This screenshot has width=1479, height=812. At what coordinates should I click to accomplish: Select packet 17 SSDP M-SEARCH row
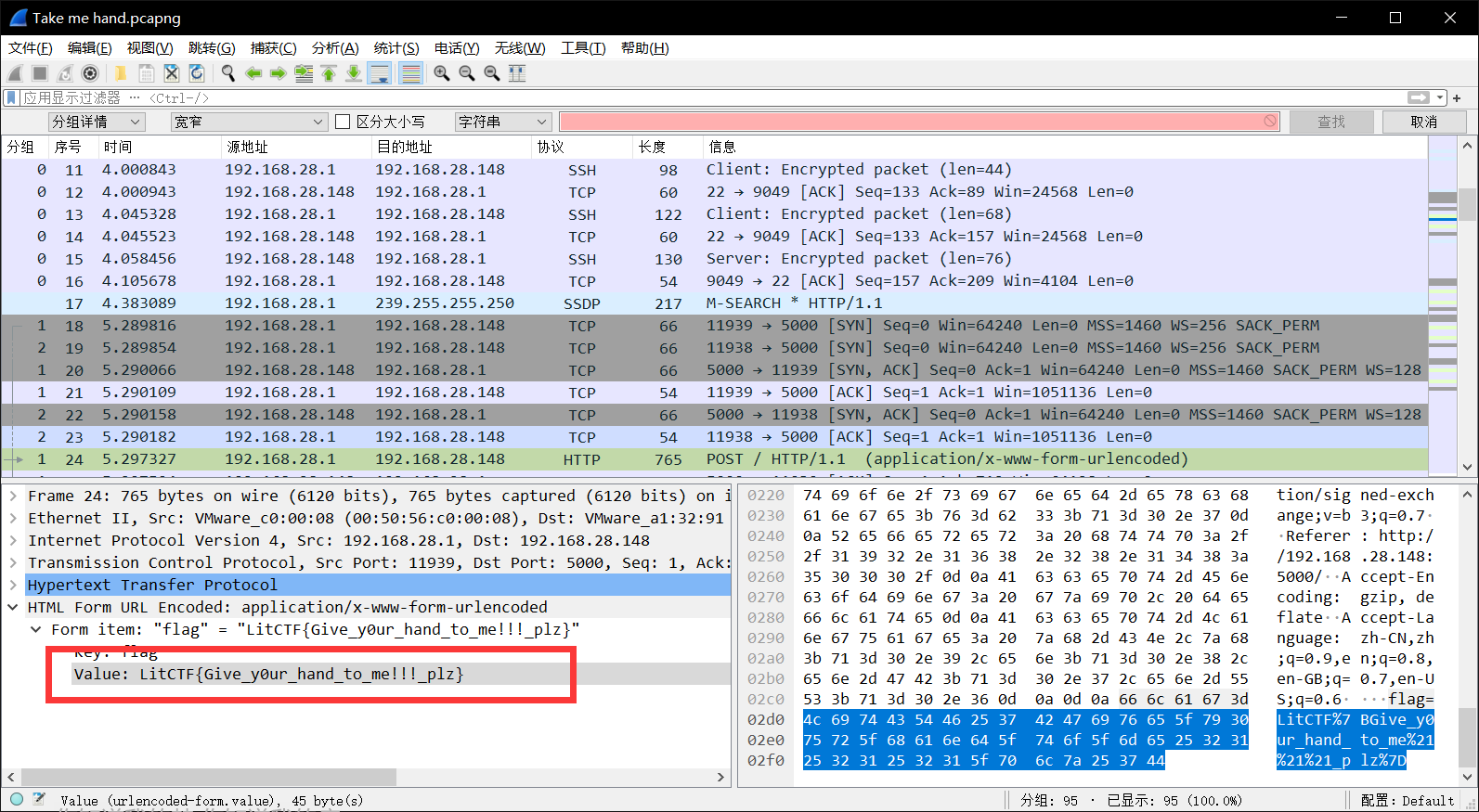tap(714, 303)
